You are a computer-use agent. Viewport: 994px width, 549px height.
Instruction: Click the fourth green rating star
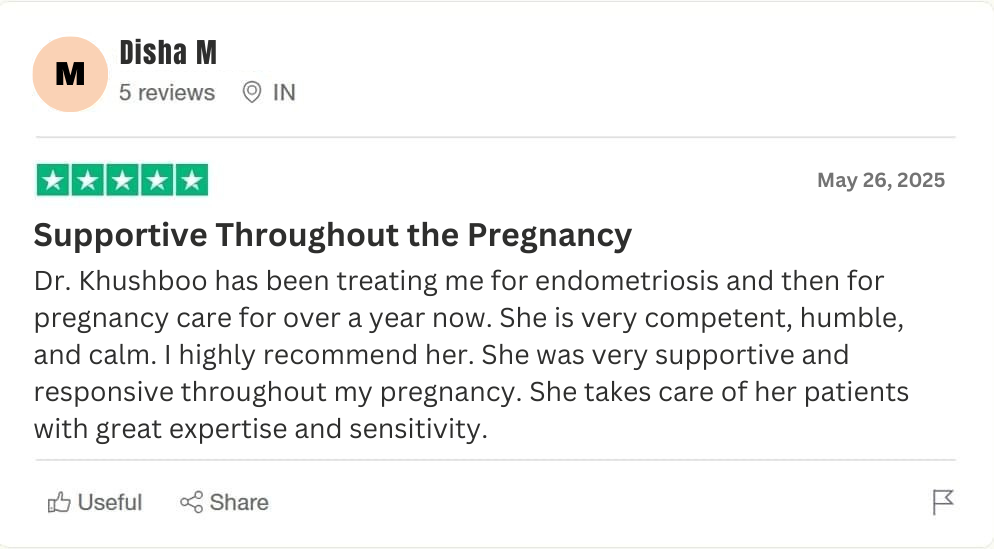[157, 181]
